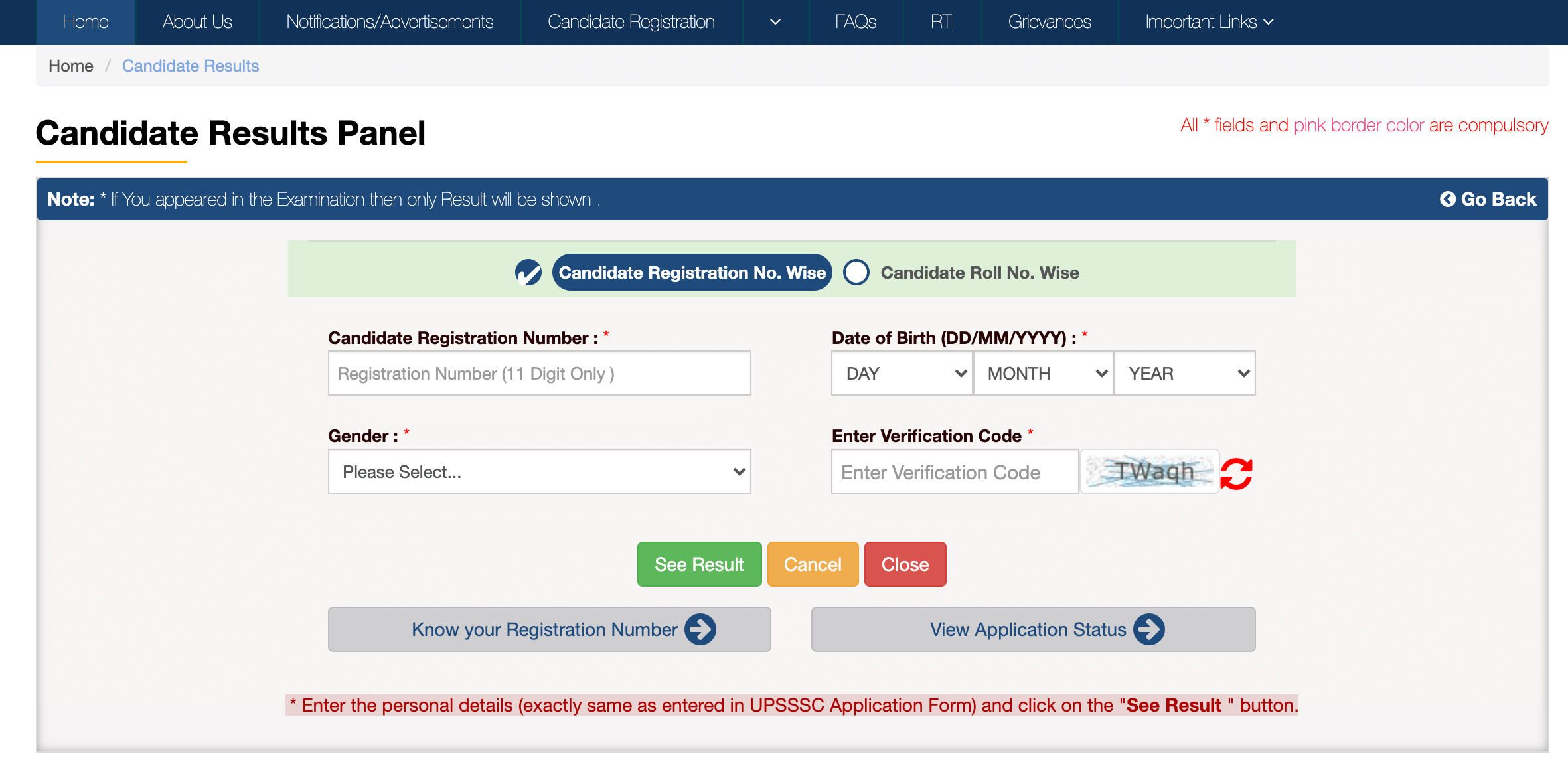The image size is (1568, 770).
Task: Refresh the verification code captcha
Action: (1236, 473)
